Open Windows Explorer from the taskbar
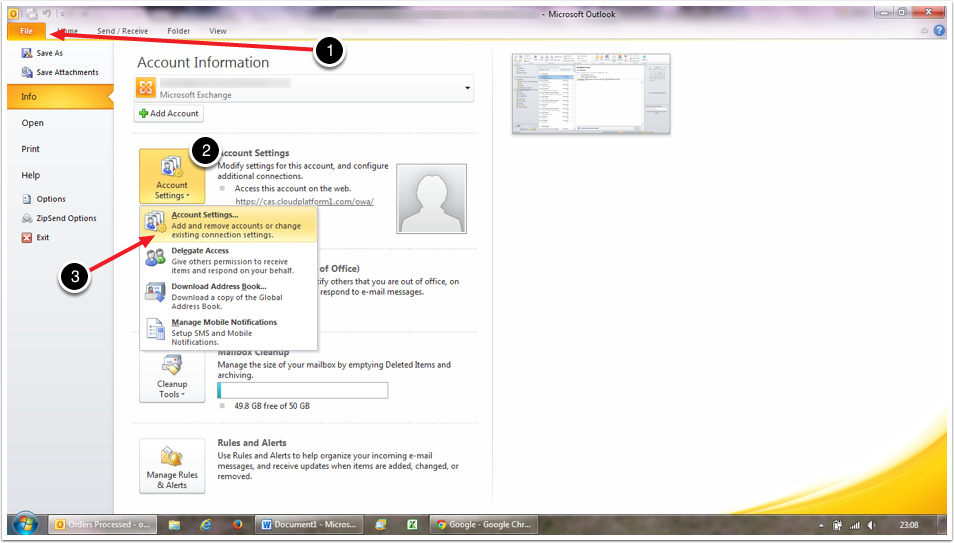 point(174,524)
